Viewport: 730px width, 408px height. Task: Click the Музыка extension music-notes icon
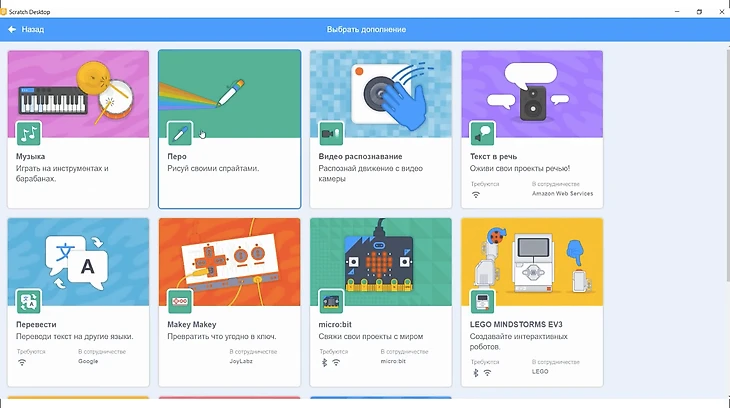coord(28,134)
